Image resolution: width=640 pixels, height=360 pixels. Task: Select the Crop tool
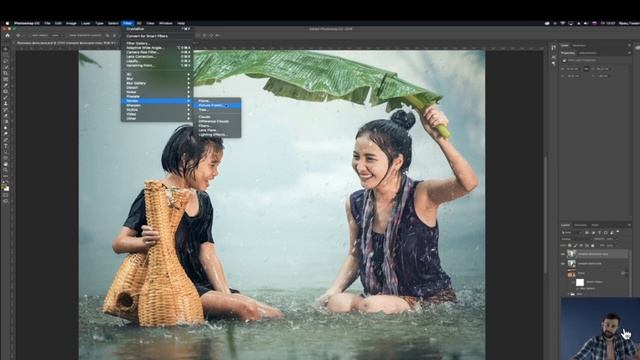point(6,73)
